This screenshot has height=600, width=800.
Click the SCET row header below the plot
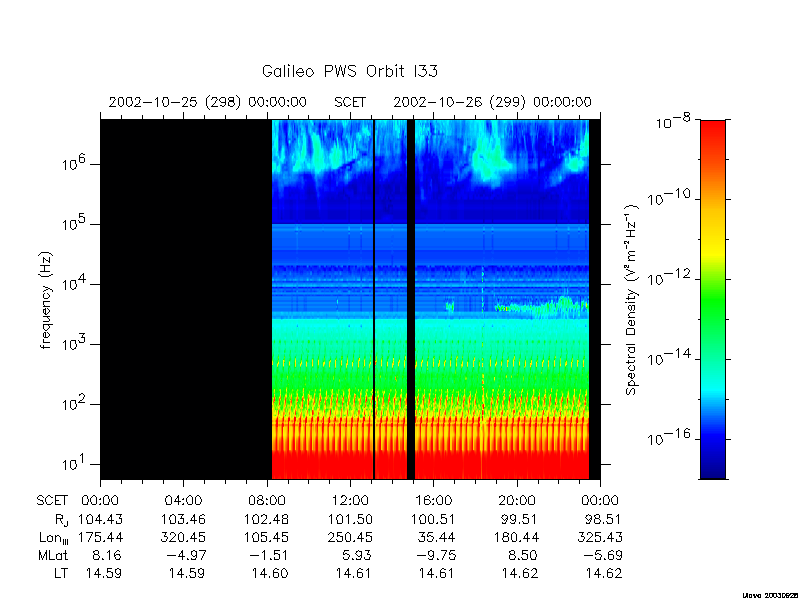pos(52,501)
